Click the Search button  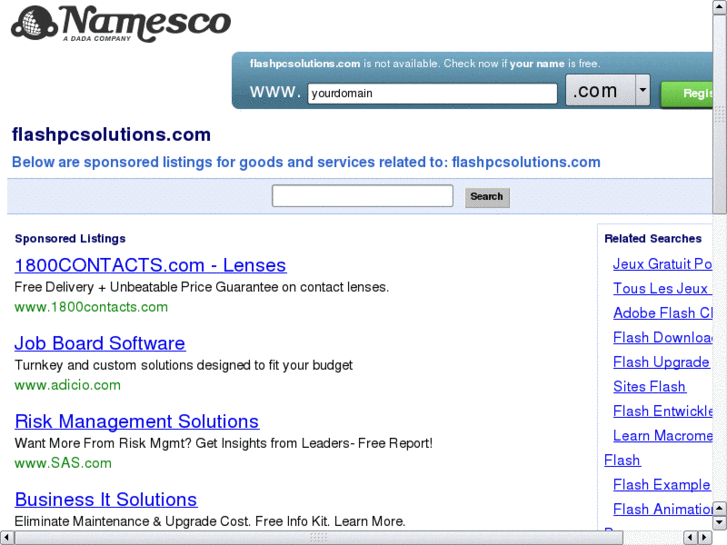pyautogui.click(x=487, y=197)
